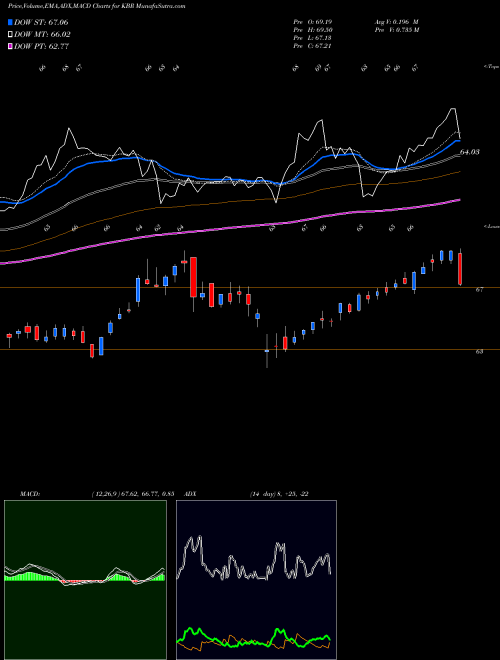Select the DOW PT: 62.77 label
Image resolution: width=500 pixels, height=660 pixels.
[x=41, y=46]
